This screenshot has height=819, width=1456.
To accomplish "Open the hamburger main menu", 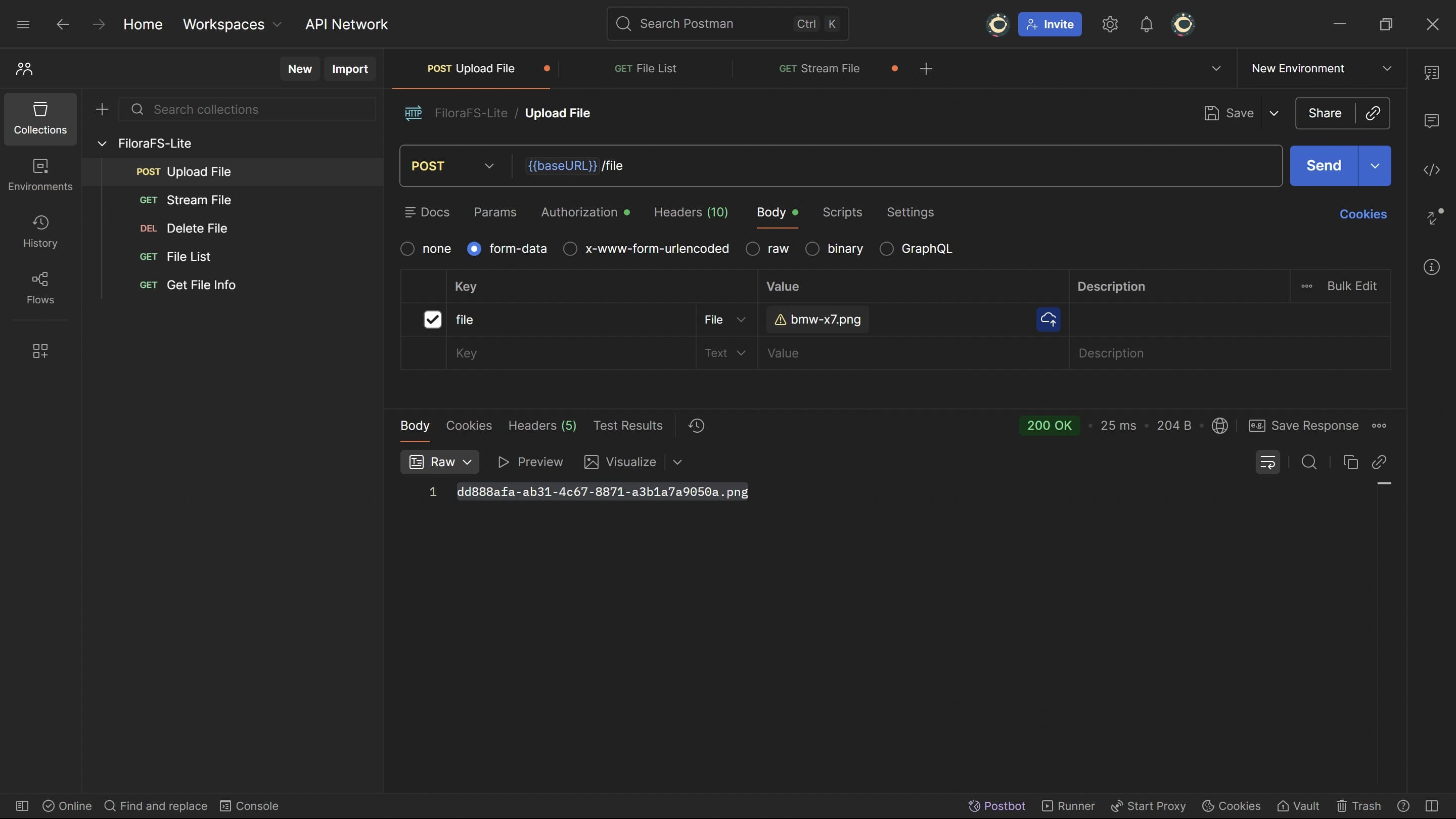I will 23,24.
